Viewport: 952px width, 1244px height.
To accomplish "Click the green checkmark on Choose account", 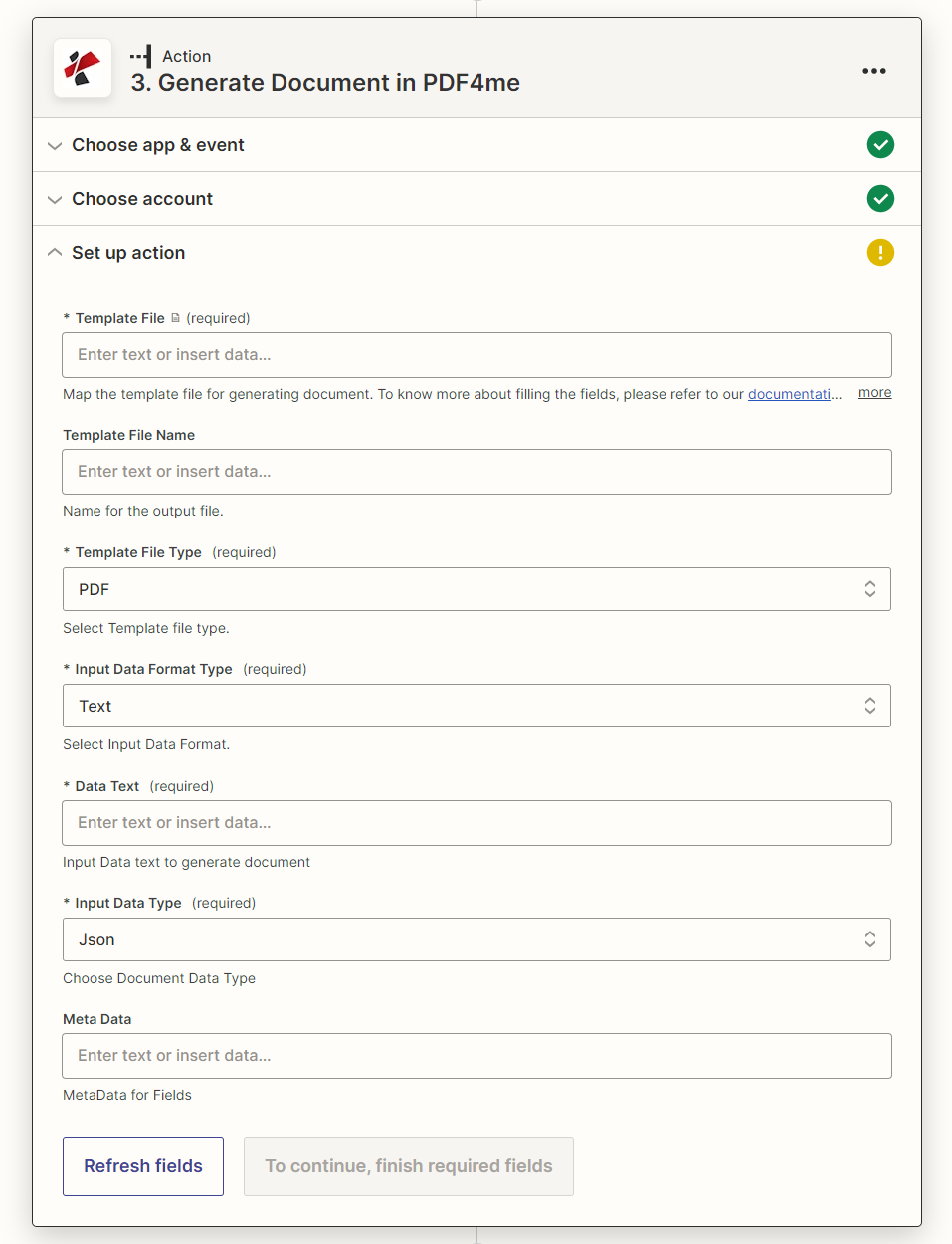I will click(880, 199).
